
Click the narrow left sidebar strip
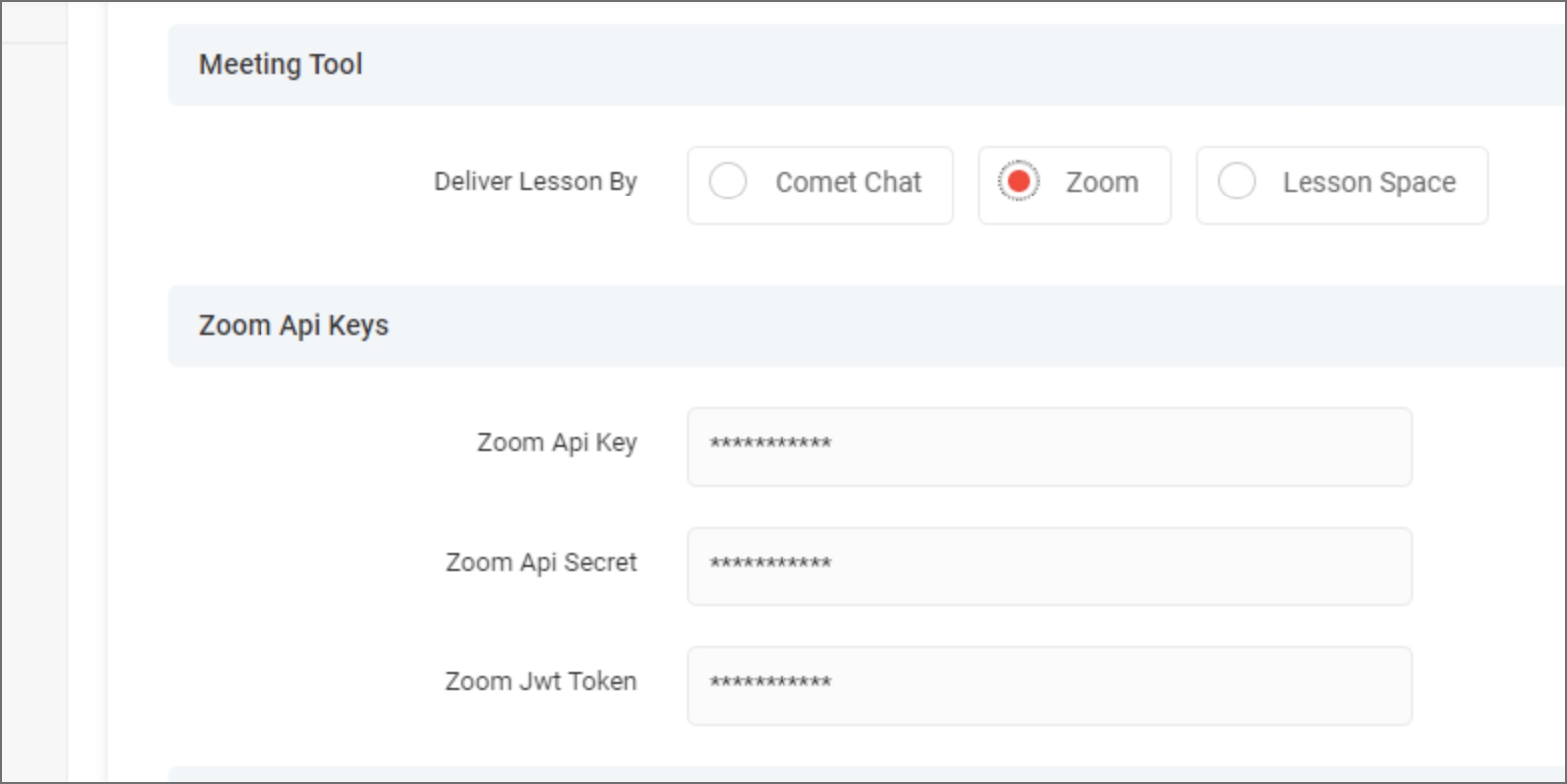35,399
